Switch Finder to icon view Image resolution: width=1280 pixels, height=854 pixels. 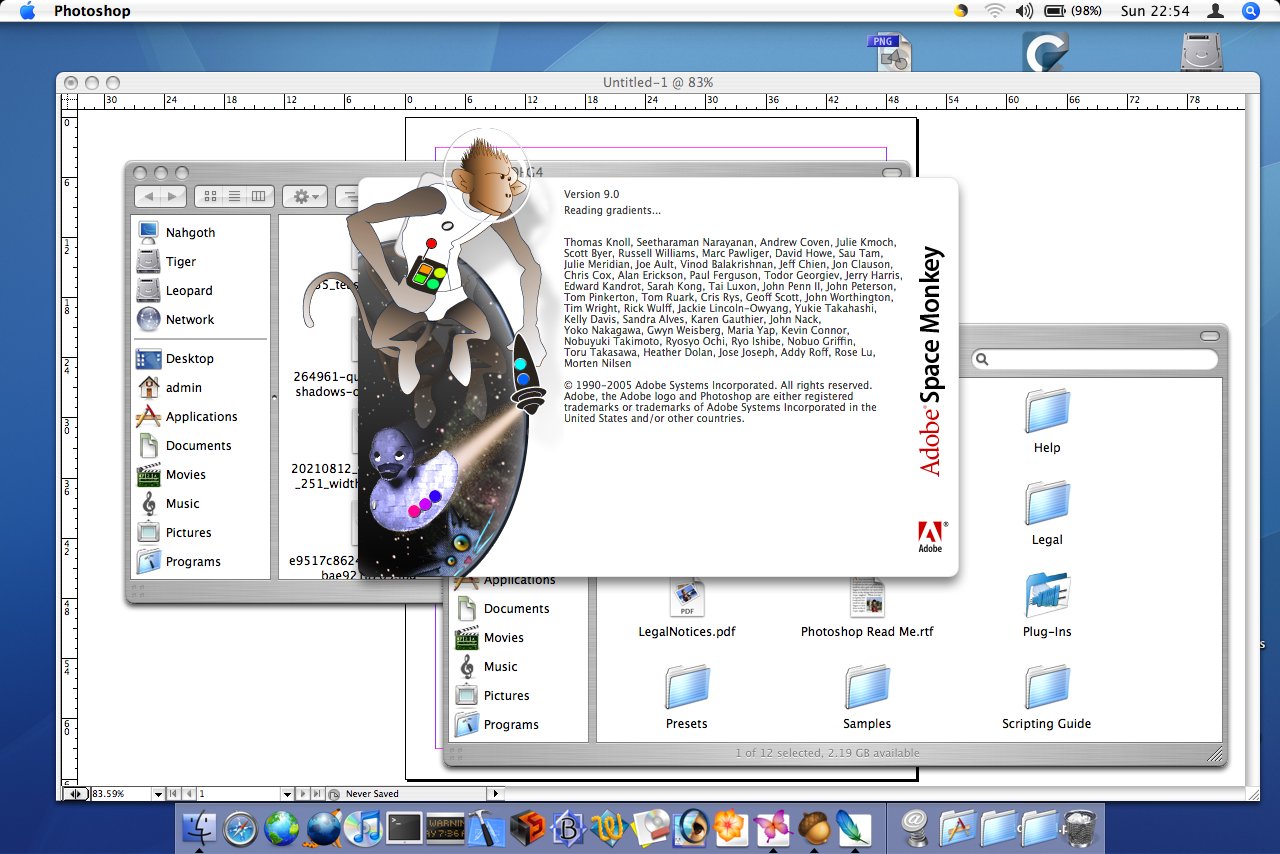point(210,196)
